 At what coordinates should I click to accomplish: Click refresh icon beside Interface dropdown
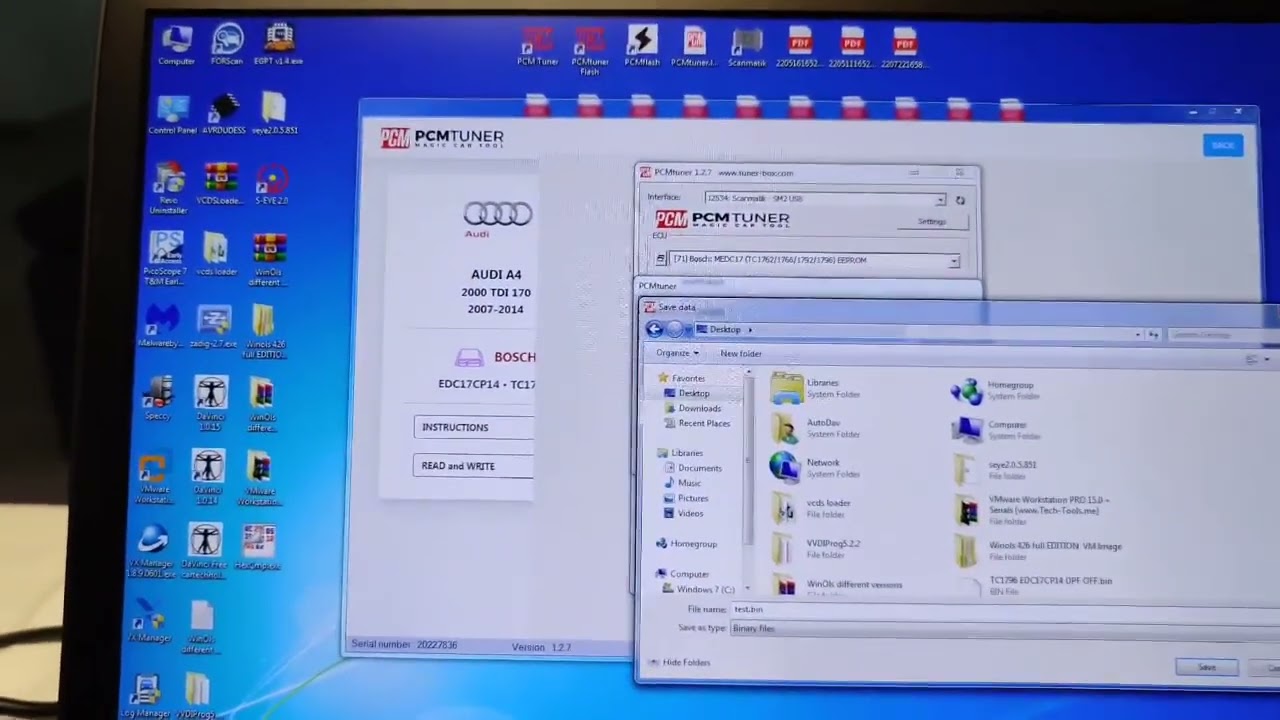(x=960, y=200)
